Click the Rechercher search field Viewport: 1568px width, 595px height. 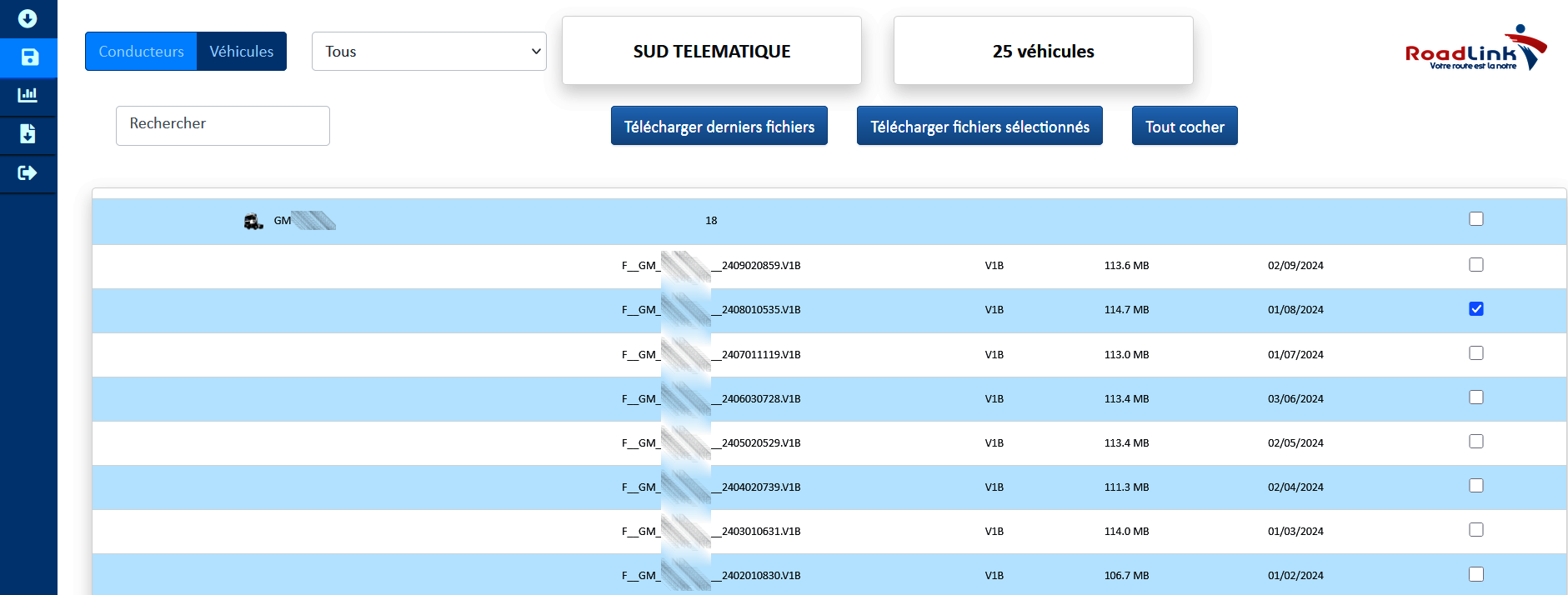(223, 125)
